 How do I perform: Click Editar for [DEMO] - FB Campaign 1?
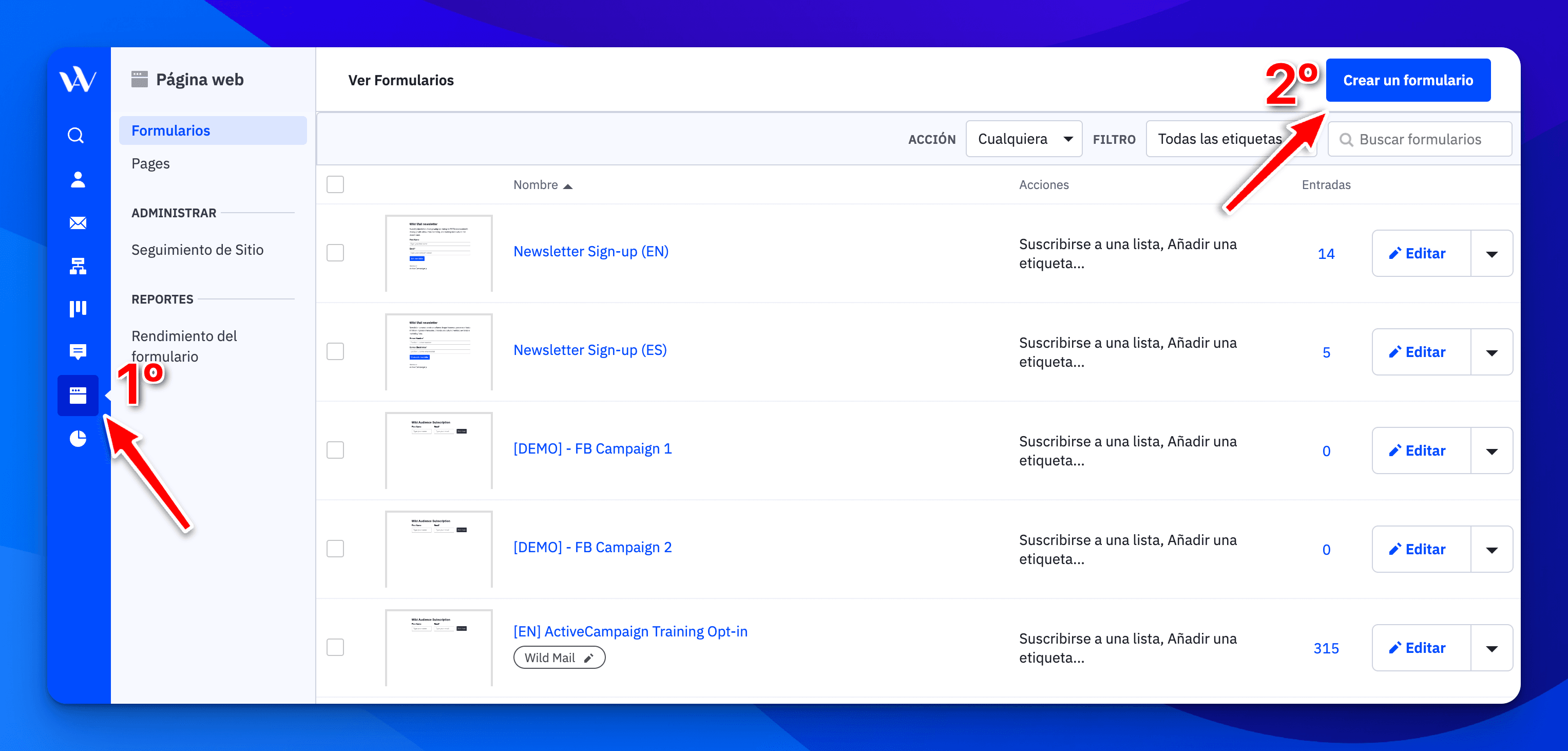point(1421,450)
